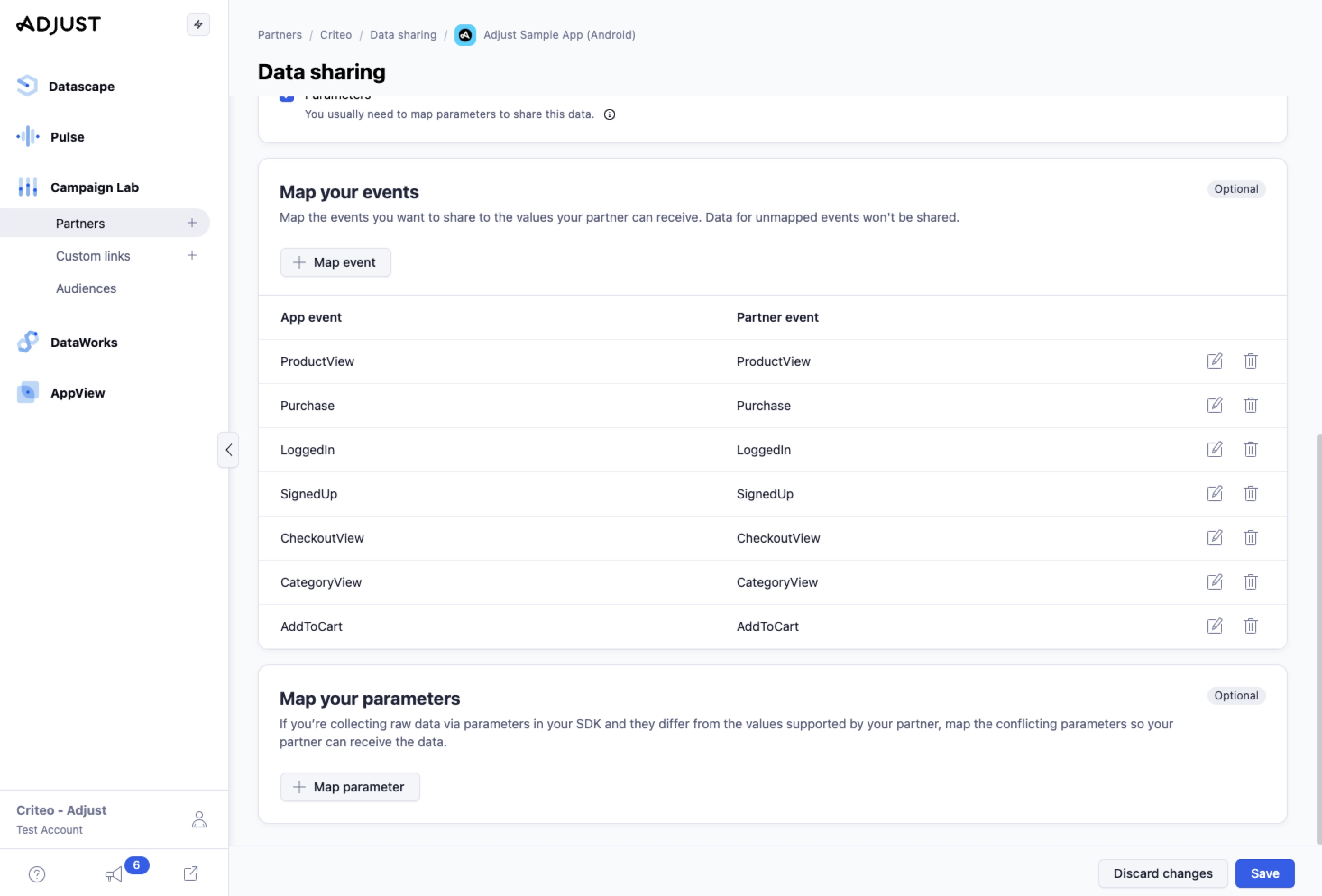Click the ProductView partner event cell
The width and height of the screenshot is (1322, 896).
773,361
